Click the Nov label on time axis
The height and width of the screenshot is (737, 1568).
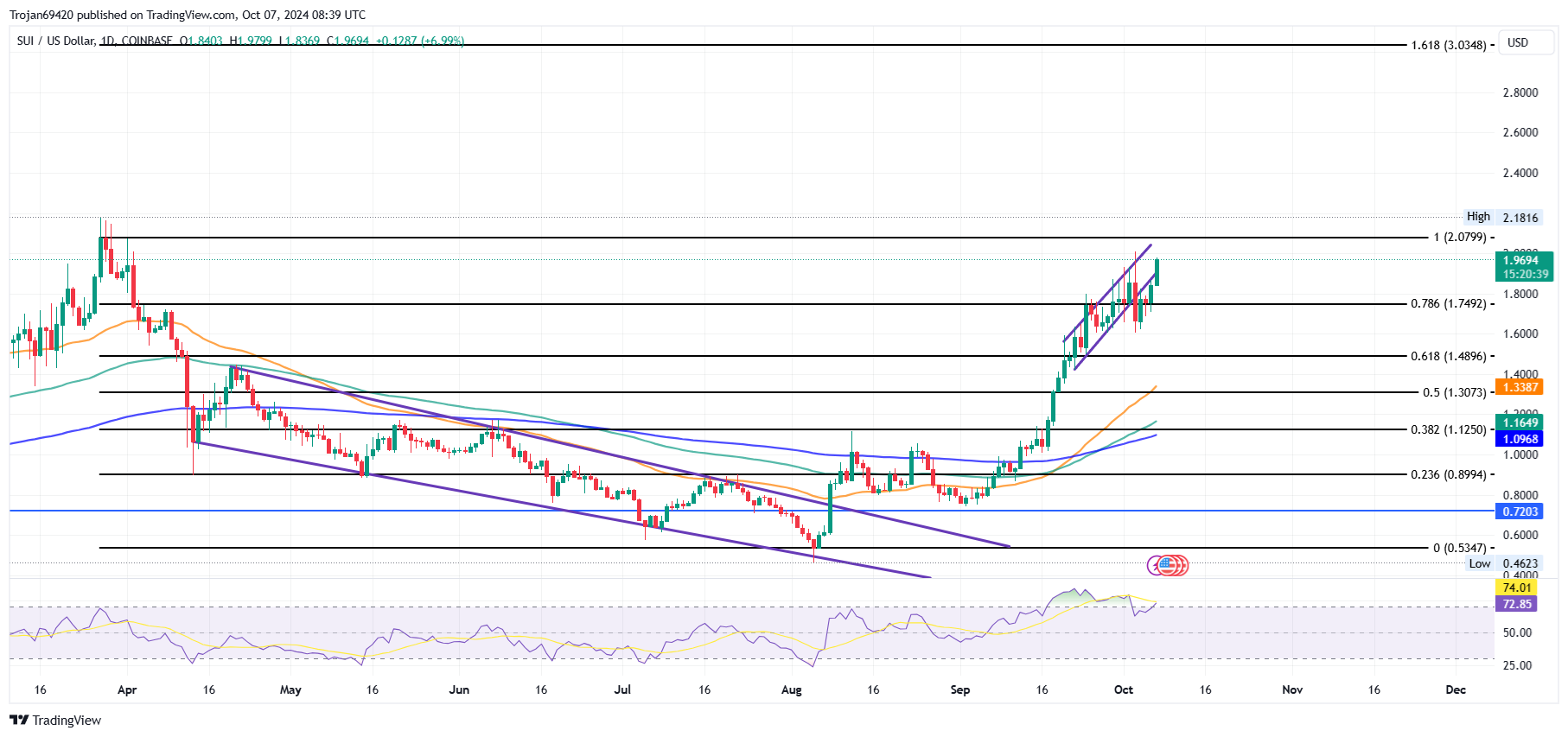1291,689
